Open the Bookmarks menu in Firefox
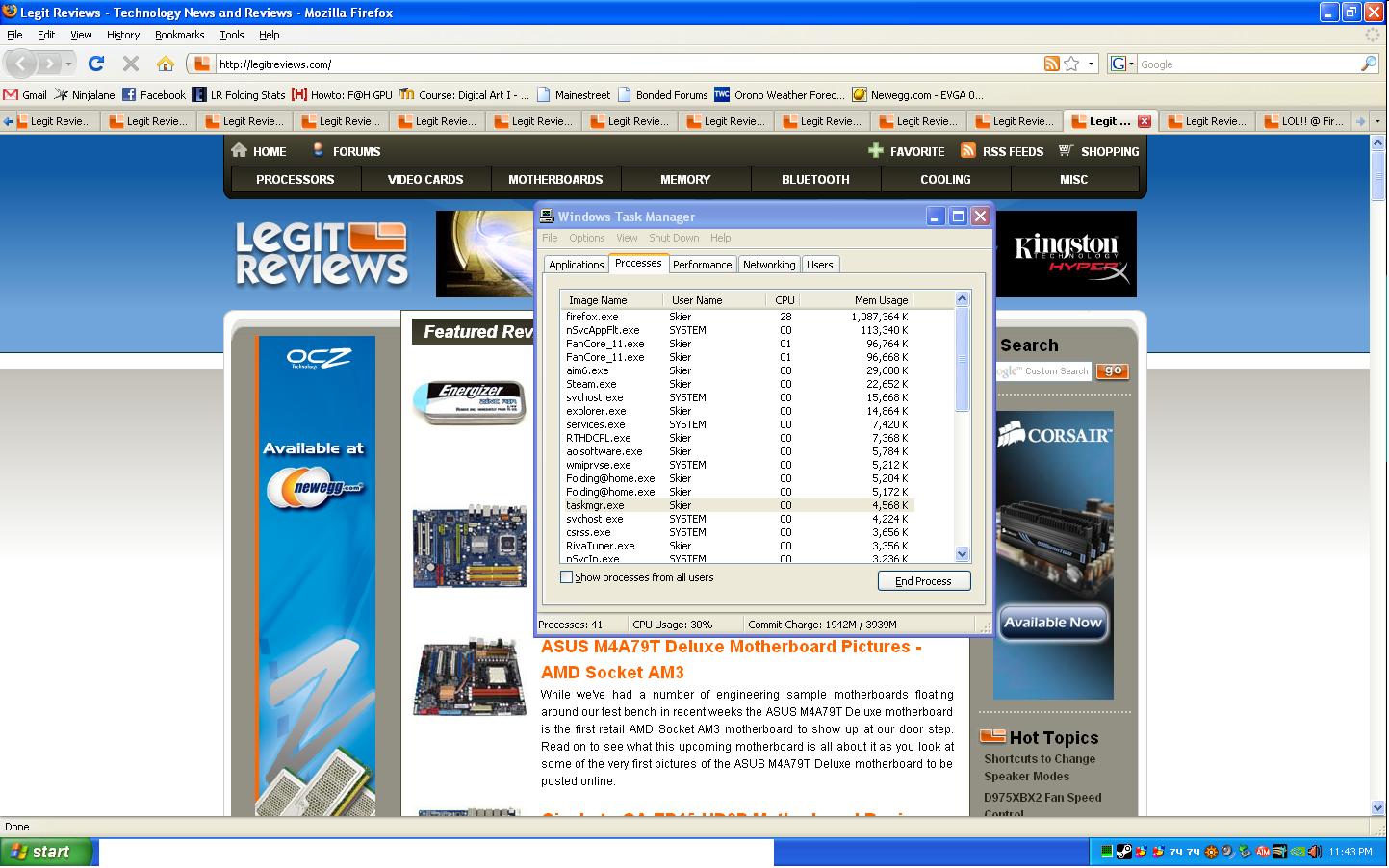The image size is (1389, 868). [179, 35]
